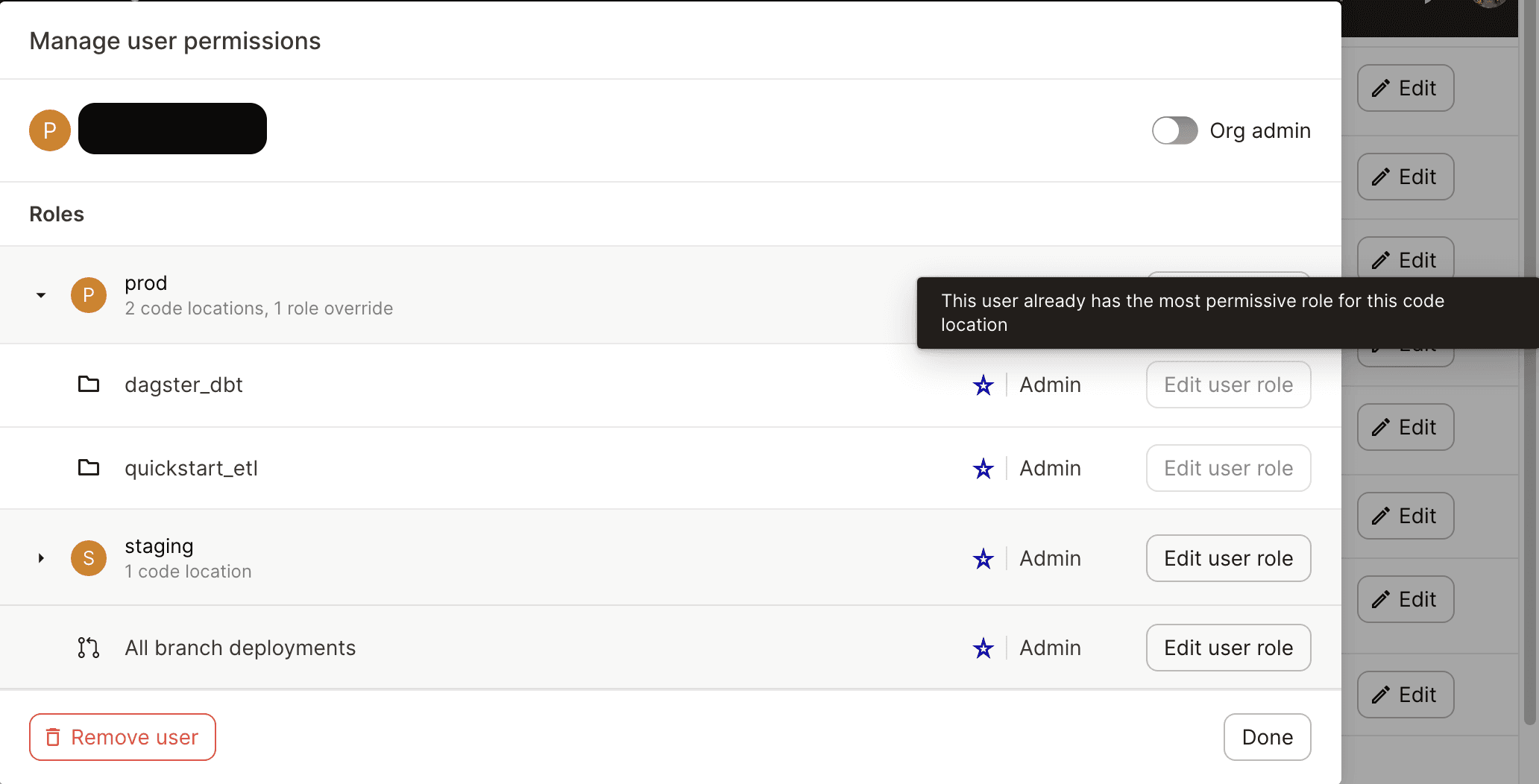This screenshot has width=1539, height=784.
Task: Click the Remove user button
Action: (x=122, y=737)
